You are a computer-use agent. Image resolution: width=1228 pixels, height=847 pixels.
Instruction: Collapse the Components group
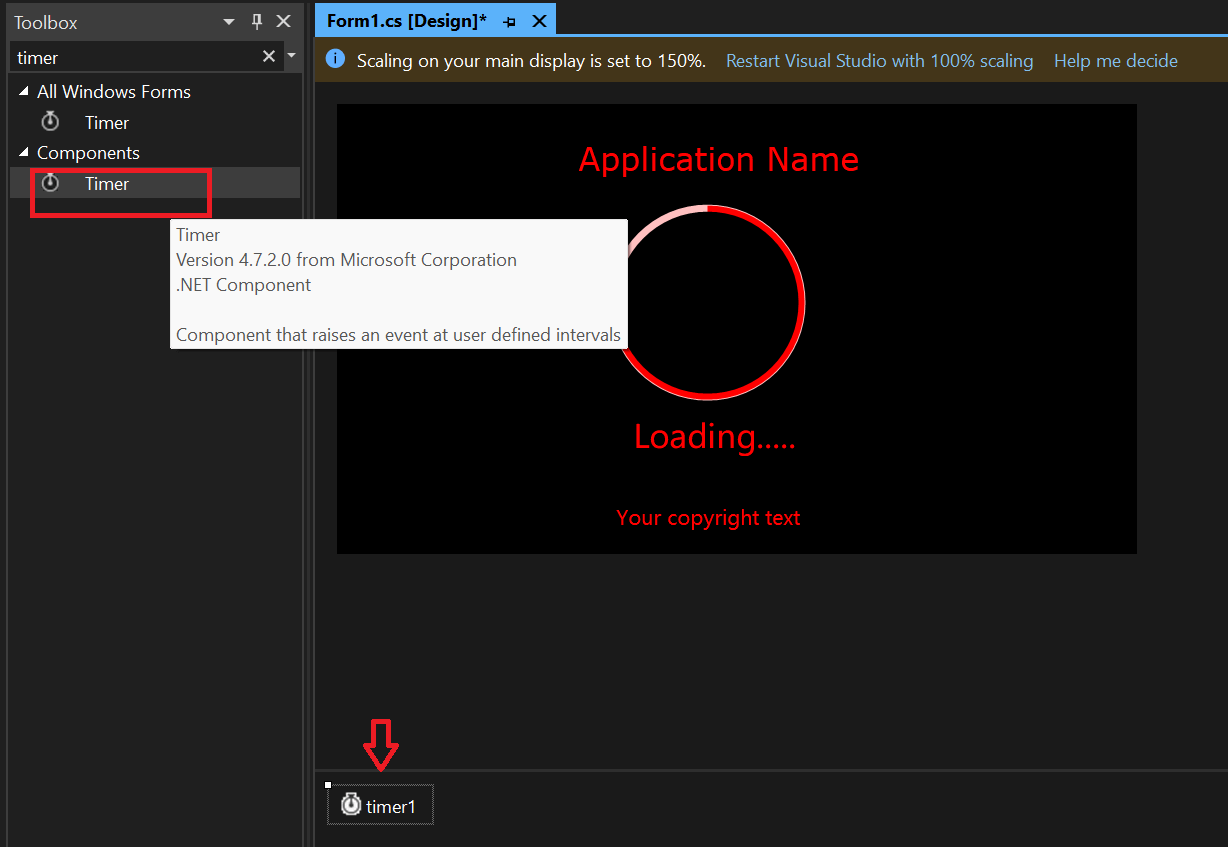22,152
